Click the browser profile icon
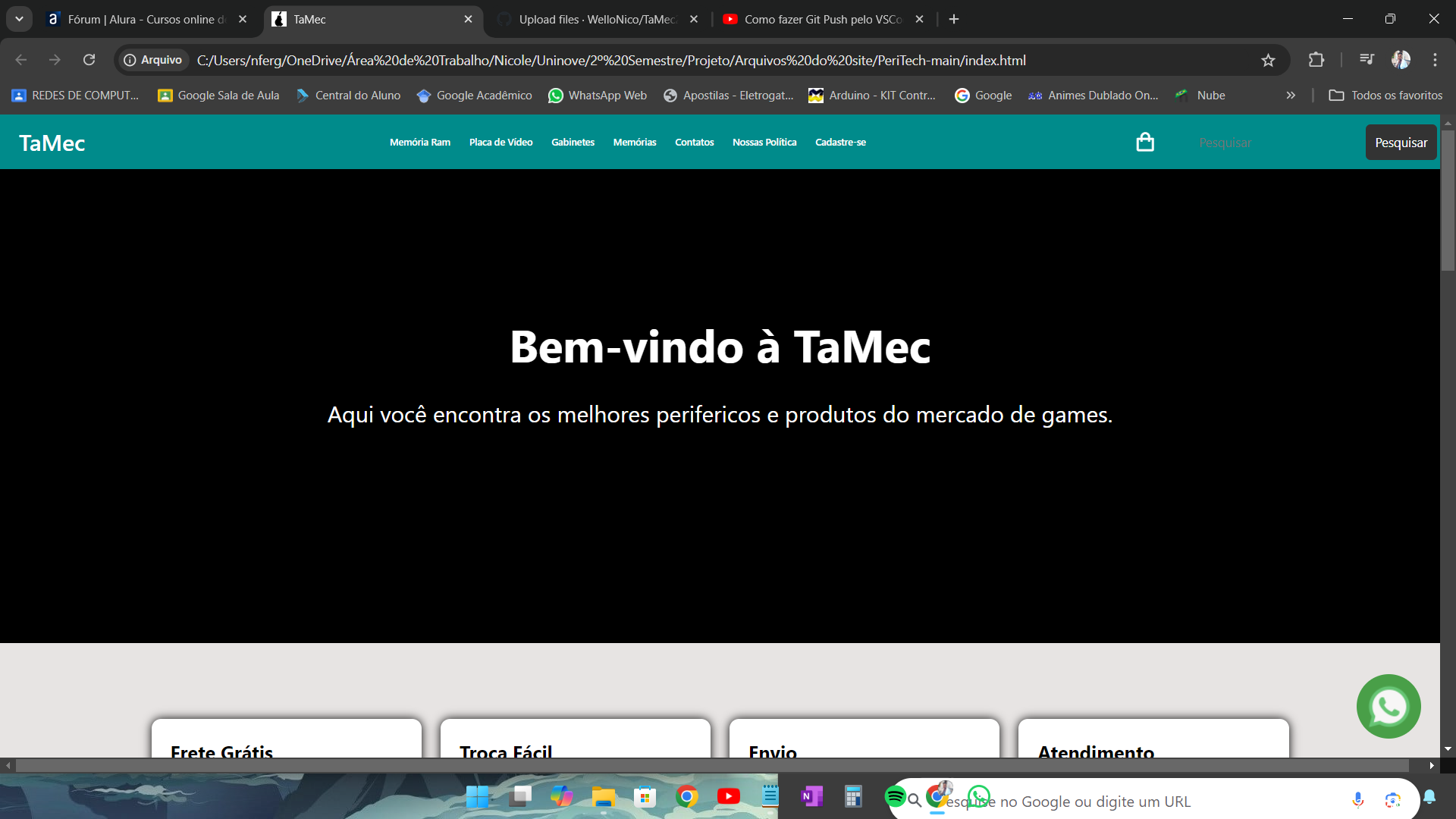 tap(1401, 61)
